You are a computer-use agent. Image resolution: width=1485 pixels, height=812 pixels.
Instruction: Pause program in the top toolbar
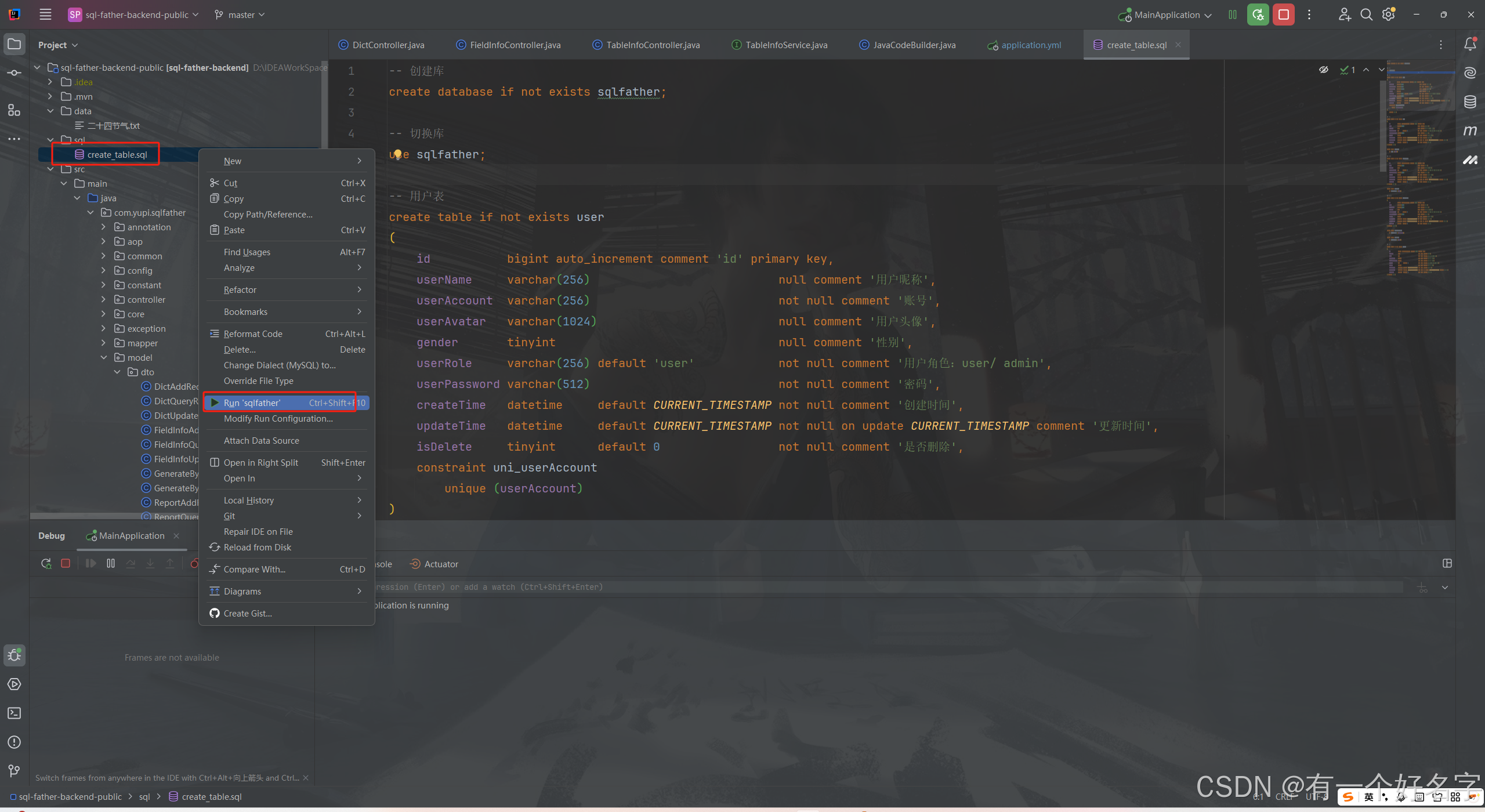(x=1233, y=14)
